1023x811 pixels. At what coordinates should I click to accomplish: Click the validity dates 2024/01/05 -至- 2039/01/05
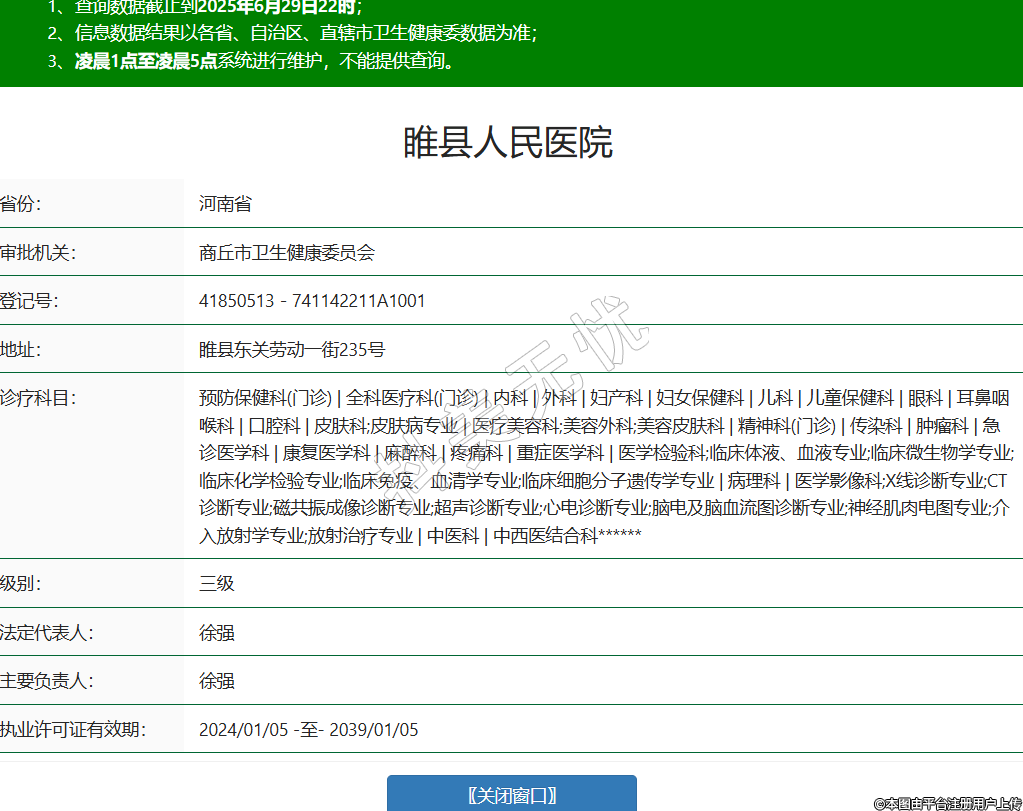(x=308, y=730)
